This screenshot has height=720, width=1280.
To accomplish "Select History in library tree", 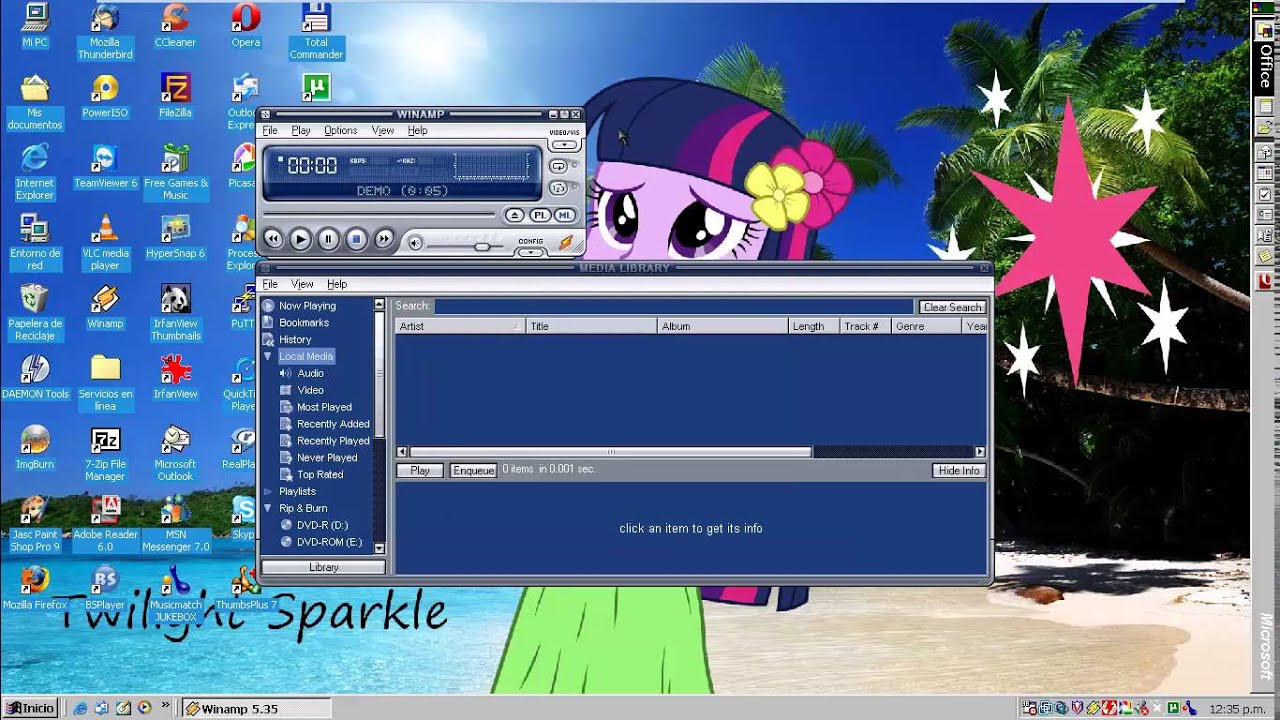I will click(295, 340).
